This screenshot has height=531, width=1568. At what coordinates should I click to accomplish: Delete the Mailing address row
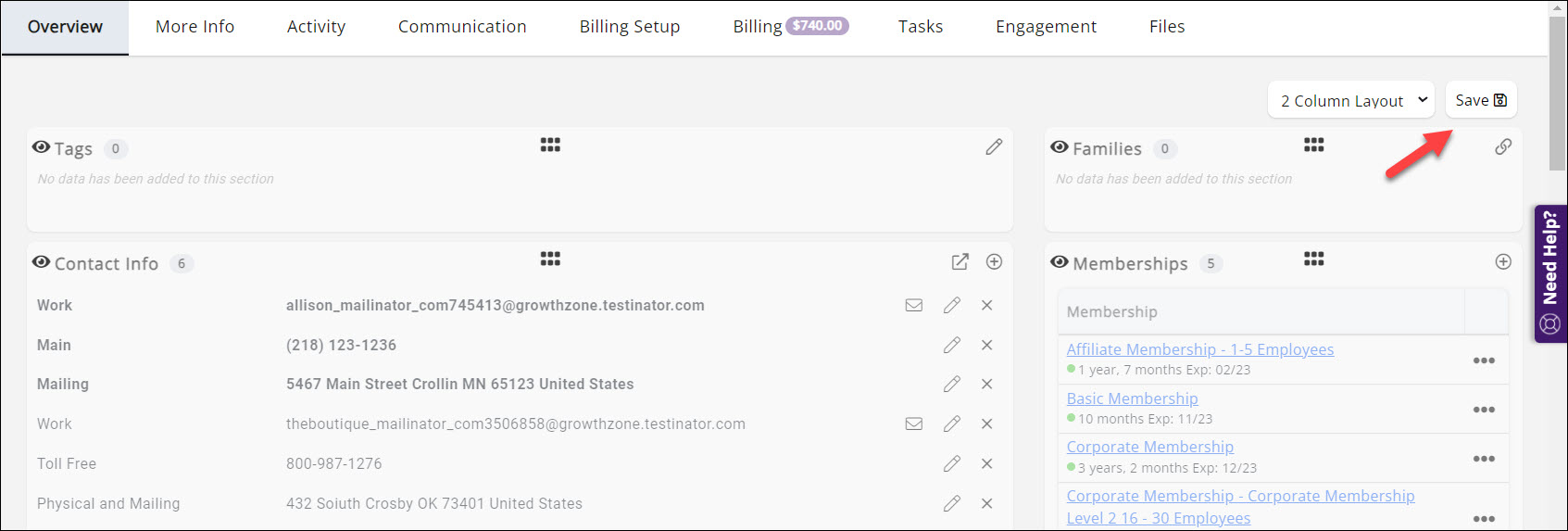click(x=986, y=385)
